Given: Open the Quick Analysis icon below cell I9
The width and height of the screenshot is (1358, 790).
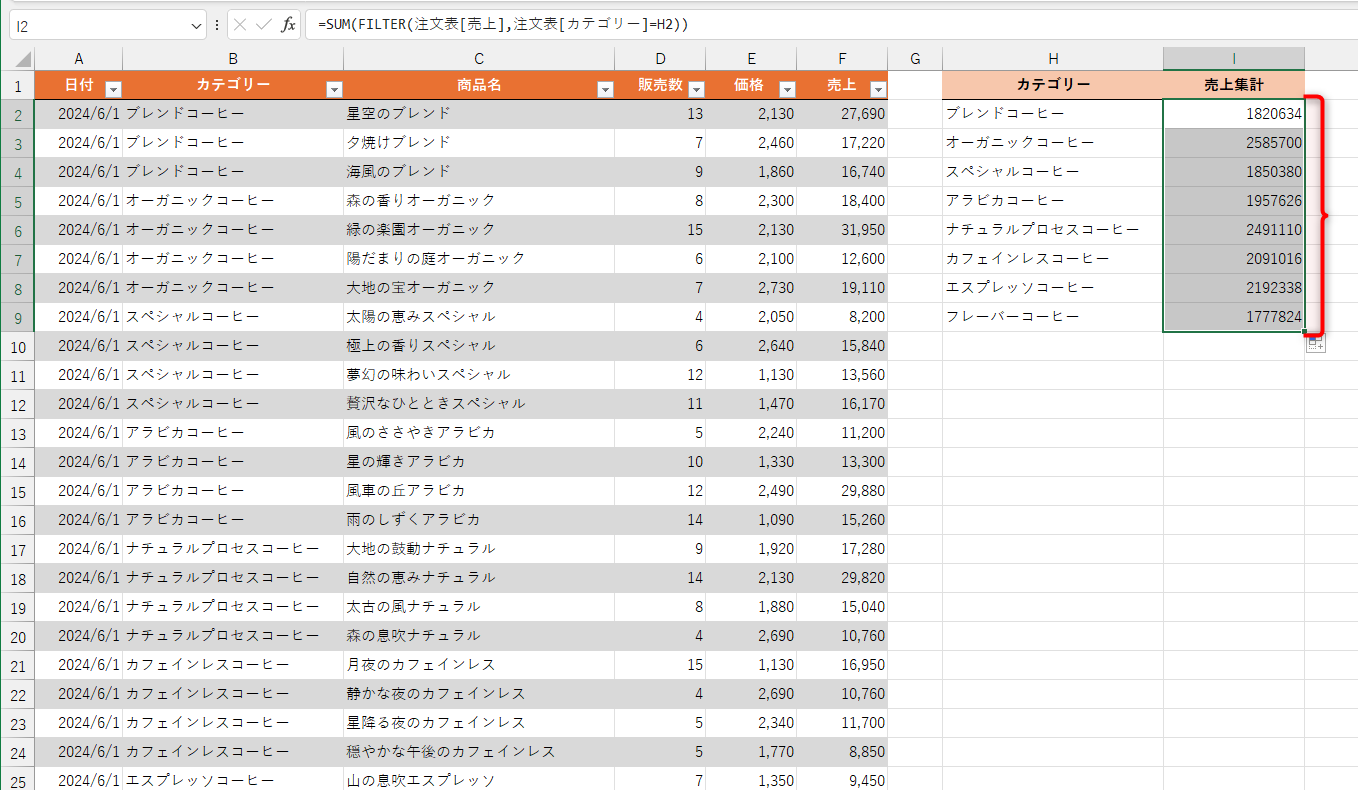Looking at the screenshot, I should tap(1314, 342).
